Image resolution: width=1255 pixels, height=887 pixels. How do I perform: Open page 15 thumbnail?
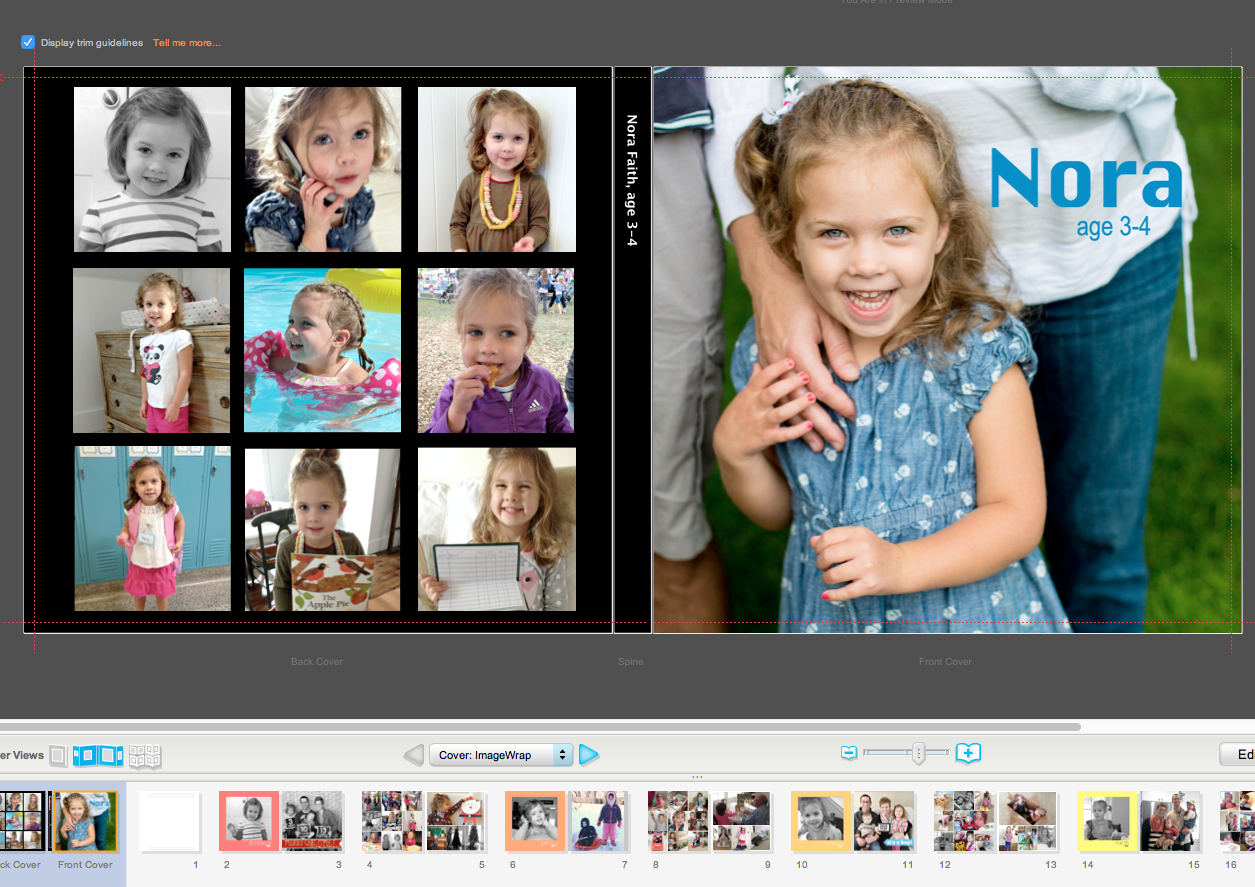1171,822
